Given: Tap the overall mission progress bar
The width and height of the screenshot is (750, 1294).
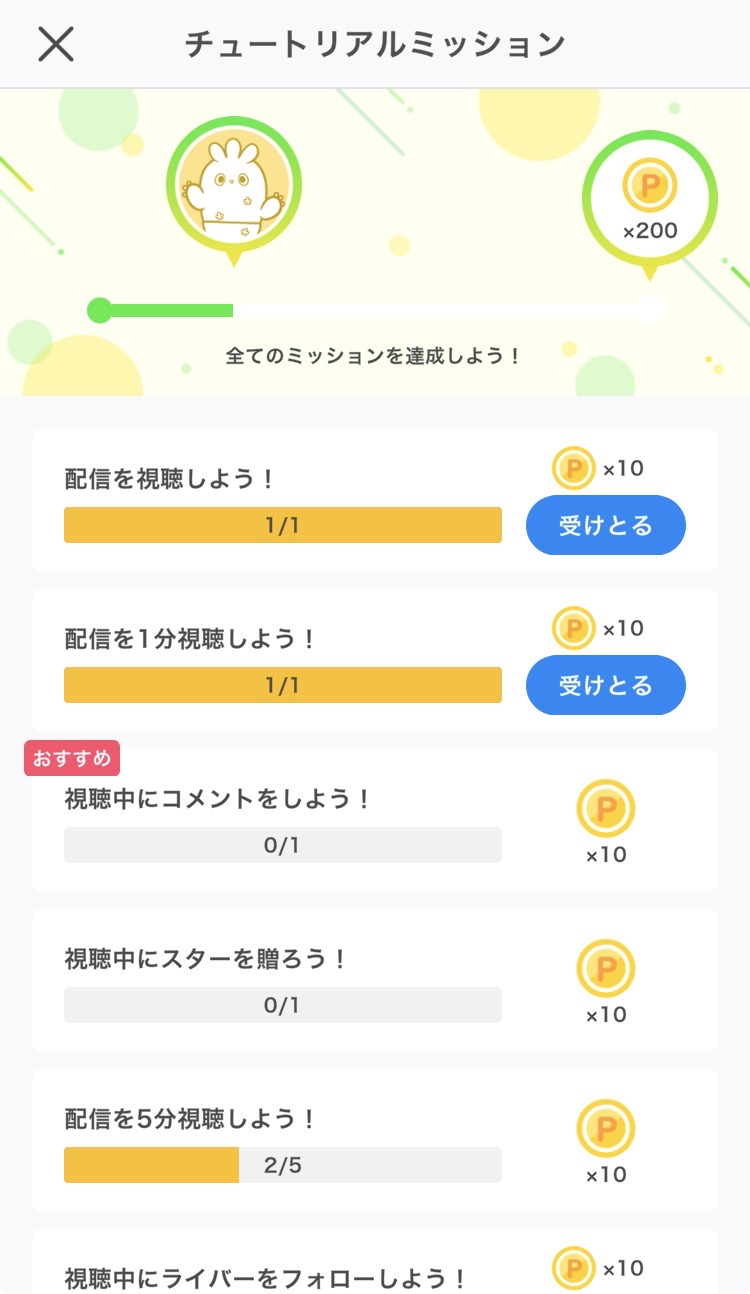Looking at the screenshot, I should [x=374, y=310].
